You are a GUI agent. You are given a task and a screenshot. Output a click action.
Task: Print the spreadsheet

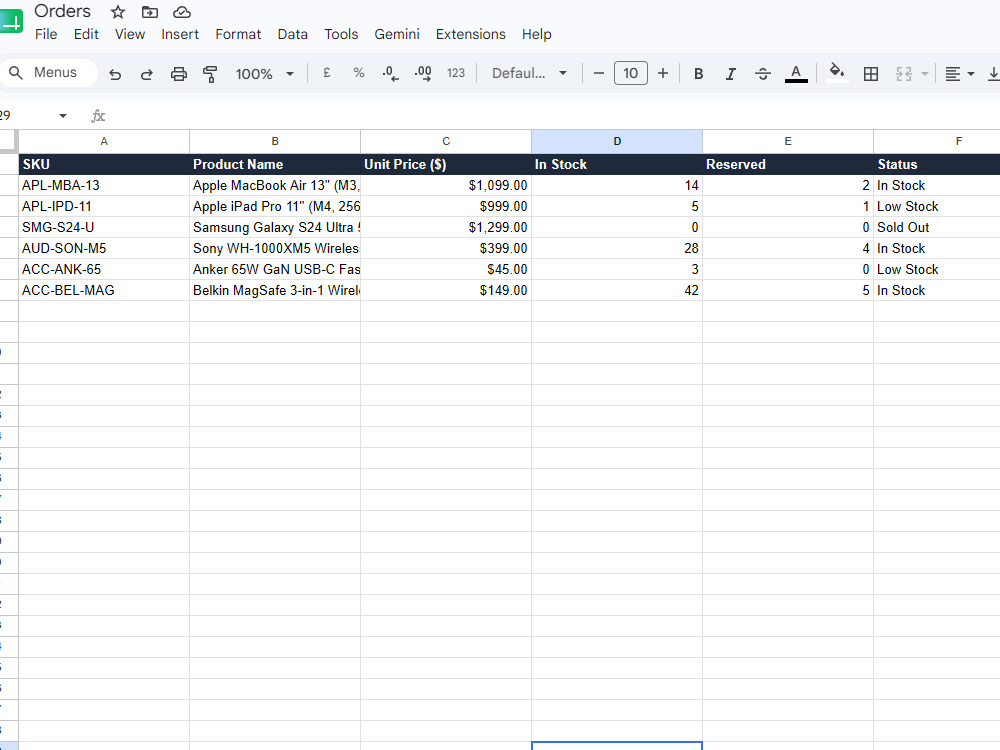(179, 74)
